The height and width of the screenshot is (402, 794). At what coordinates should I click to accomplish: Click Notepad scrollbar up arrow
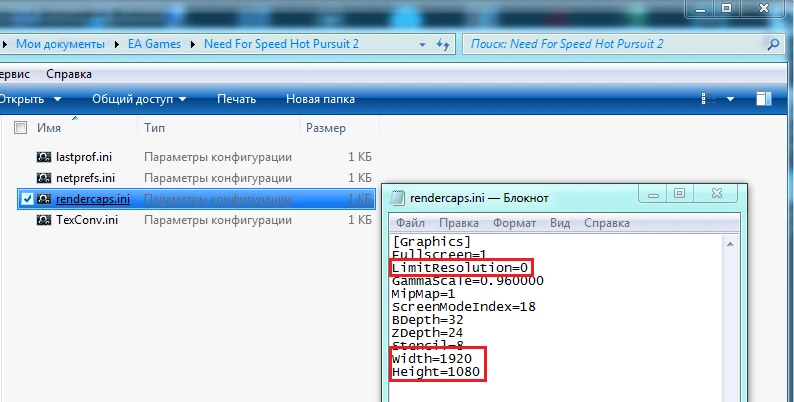730,244
